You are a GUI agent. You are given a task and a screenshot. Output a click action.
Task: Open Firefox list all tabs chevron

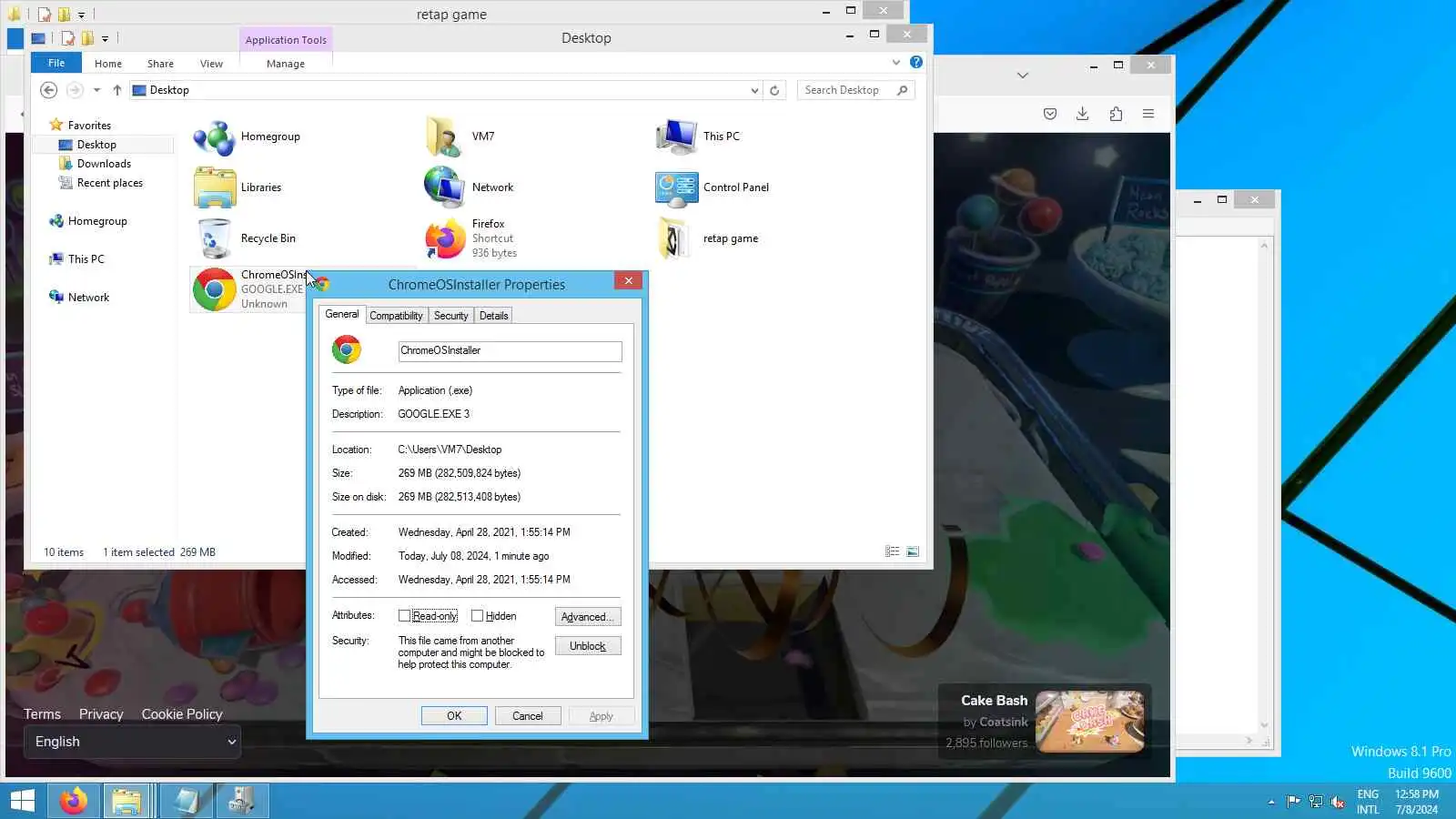(1023, 76)
